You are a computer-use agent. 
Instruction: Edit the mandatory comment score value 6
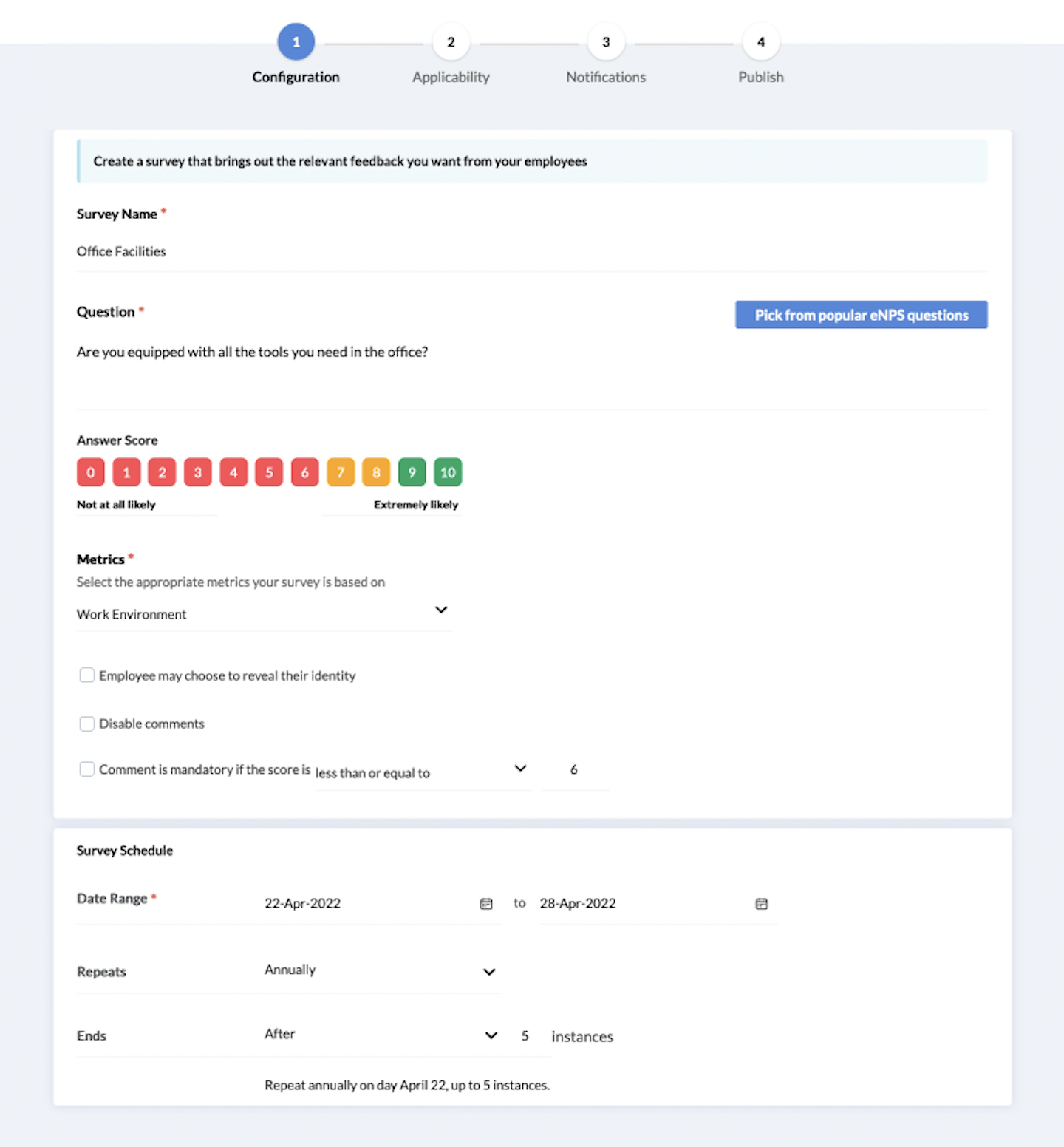point(574,770)
